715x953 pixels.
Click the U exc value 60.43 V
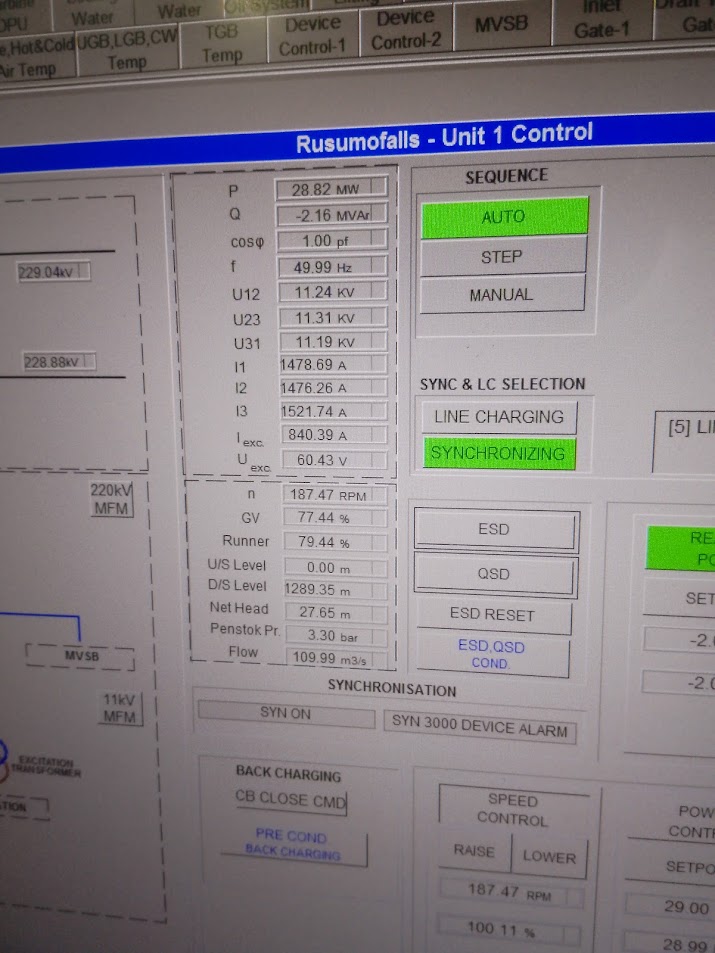[x=334, y=460]
